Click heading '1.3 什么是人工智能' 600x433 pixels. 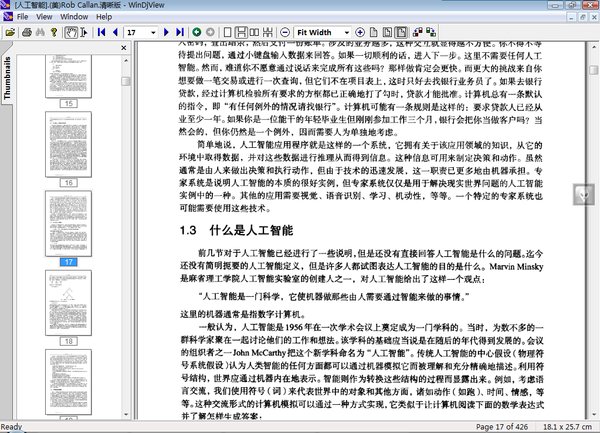[x=236, y=230]
